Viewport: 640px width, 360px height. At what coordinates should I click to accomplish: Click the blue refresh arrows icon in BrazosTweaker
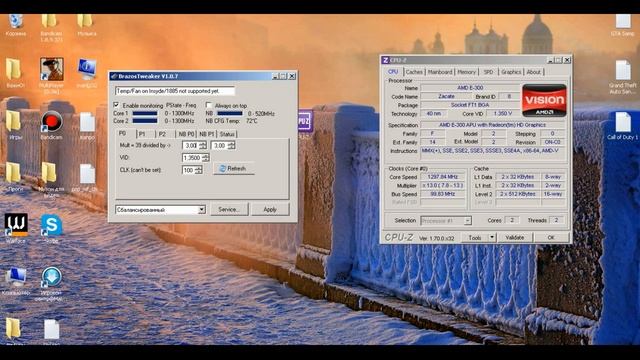click(222, 168)
